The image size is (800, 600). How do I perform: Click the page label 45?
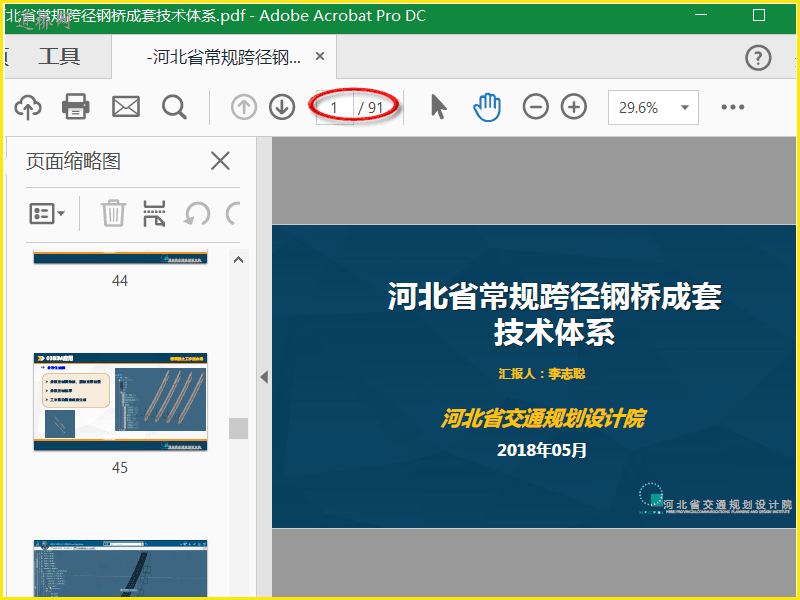[x=120, y=468]
